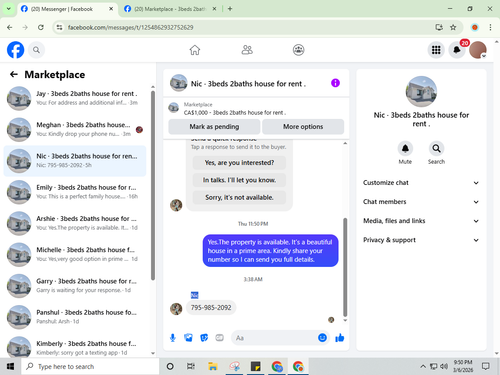Open File Explorer from the taskbar
Screen dimensions: 500x375
coord(213,367)
